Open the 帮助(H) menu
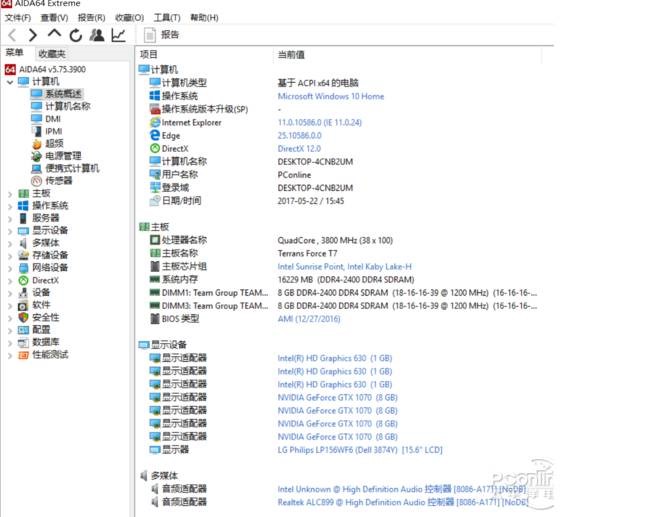 [204, 18]
